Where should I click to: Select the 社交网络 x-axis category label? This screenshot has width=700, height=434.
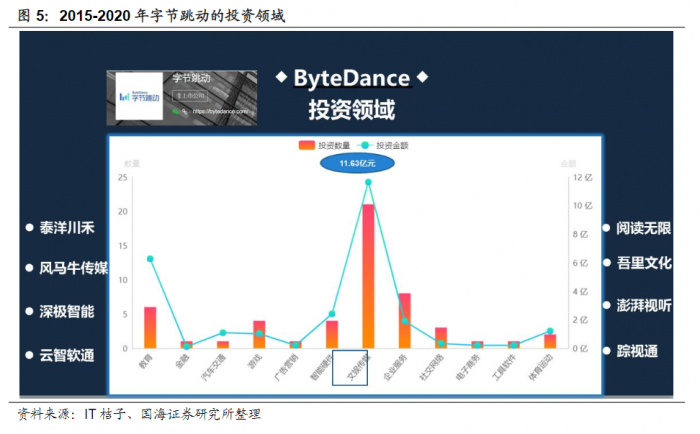point(432,367)
